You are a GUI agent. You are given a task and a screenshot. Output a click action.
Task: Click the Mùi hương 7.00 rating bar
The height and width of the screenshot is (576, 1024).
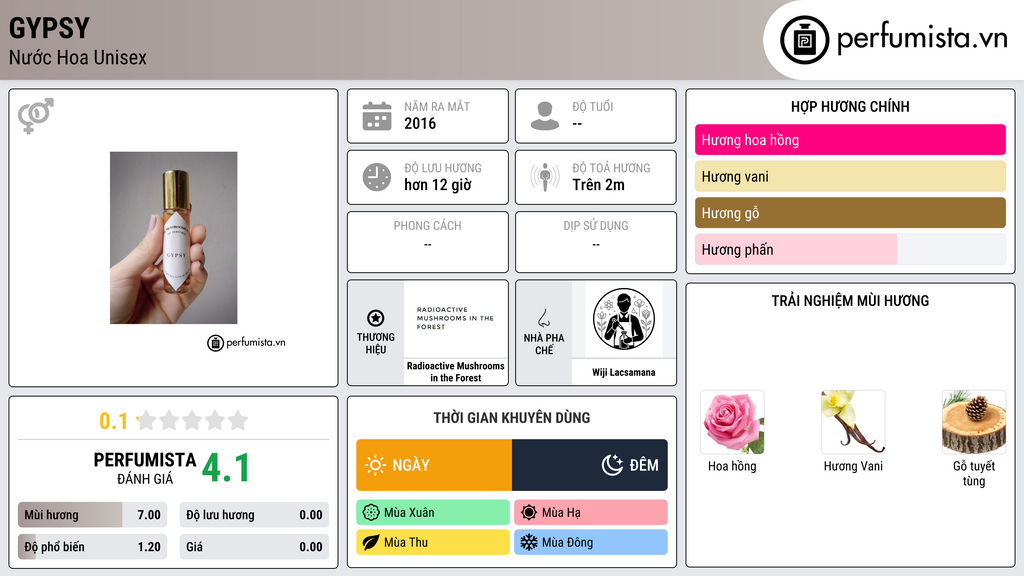[x=93, y=515]
